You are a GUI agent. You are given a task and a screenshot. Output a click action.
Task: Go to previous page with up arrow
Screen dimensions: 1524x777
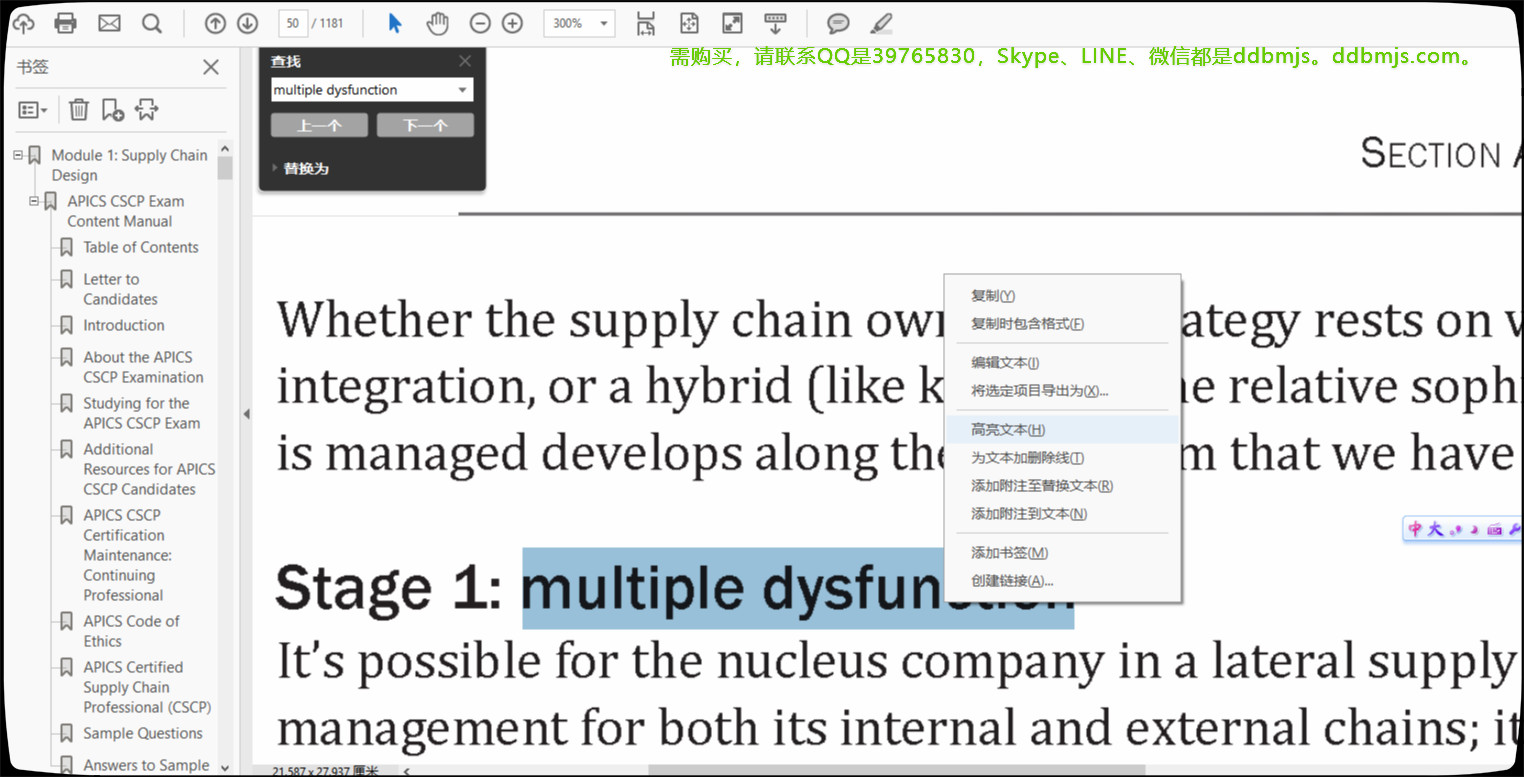215,23
